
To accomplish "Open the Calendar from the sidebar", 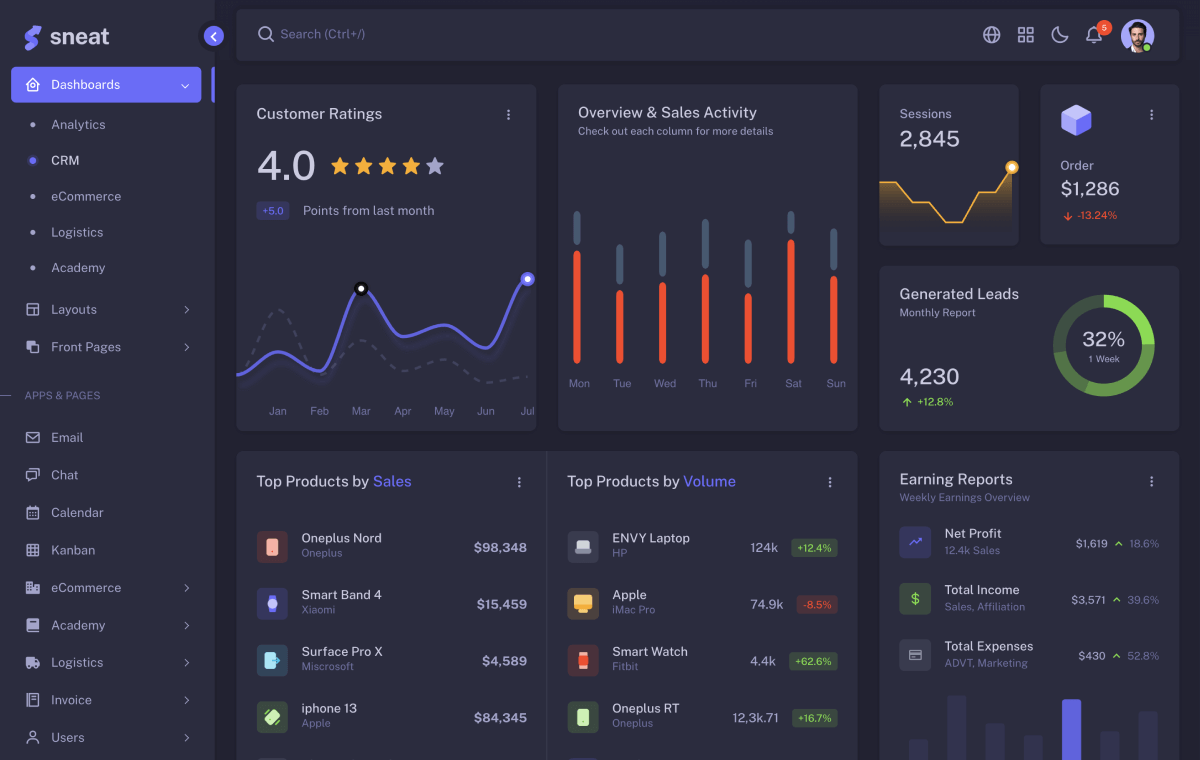I will 33,512.
